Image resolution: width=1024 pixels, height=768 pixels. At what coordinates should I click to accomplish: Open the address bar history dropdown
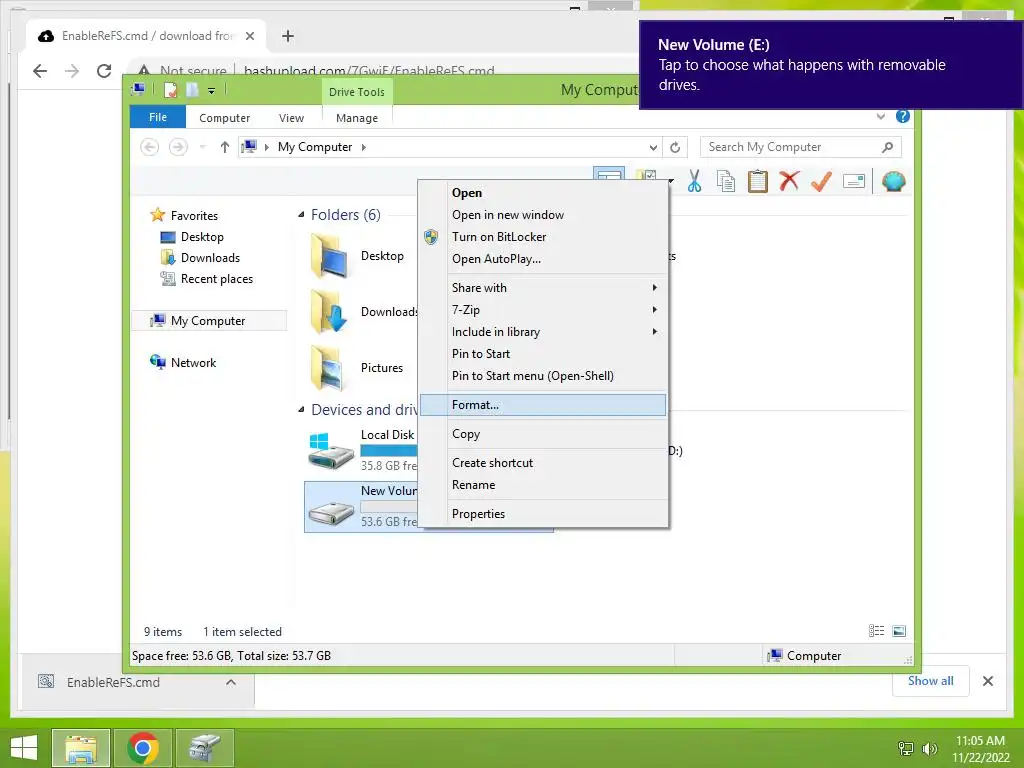point(653,148)
